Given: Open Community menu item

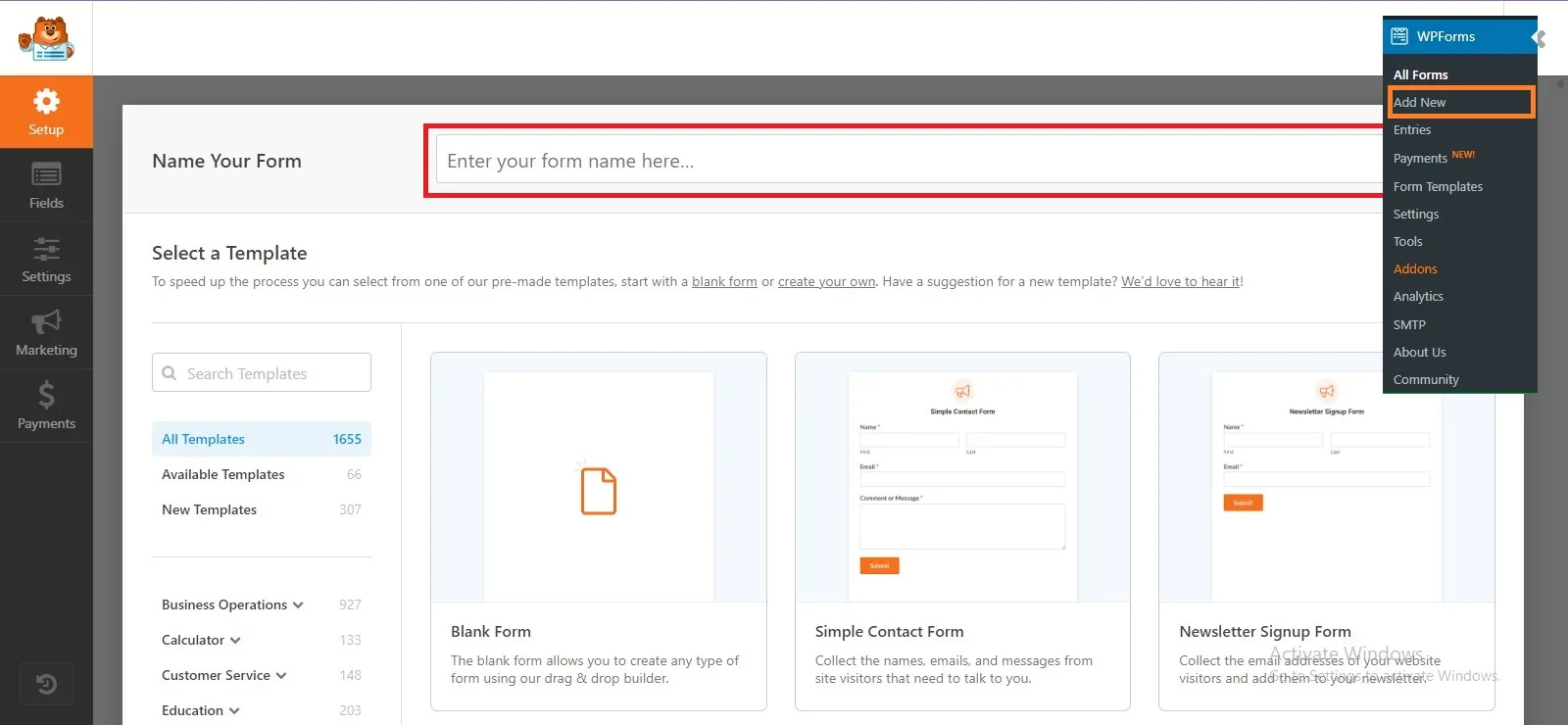Looking at the screenshot, I should [1426, 379].
